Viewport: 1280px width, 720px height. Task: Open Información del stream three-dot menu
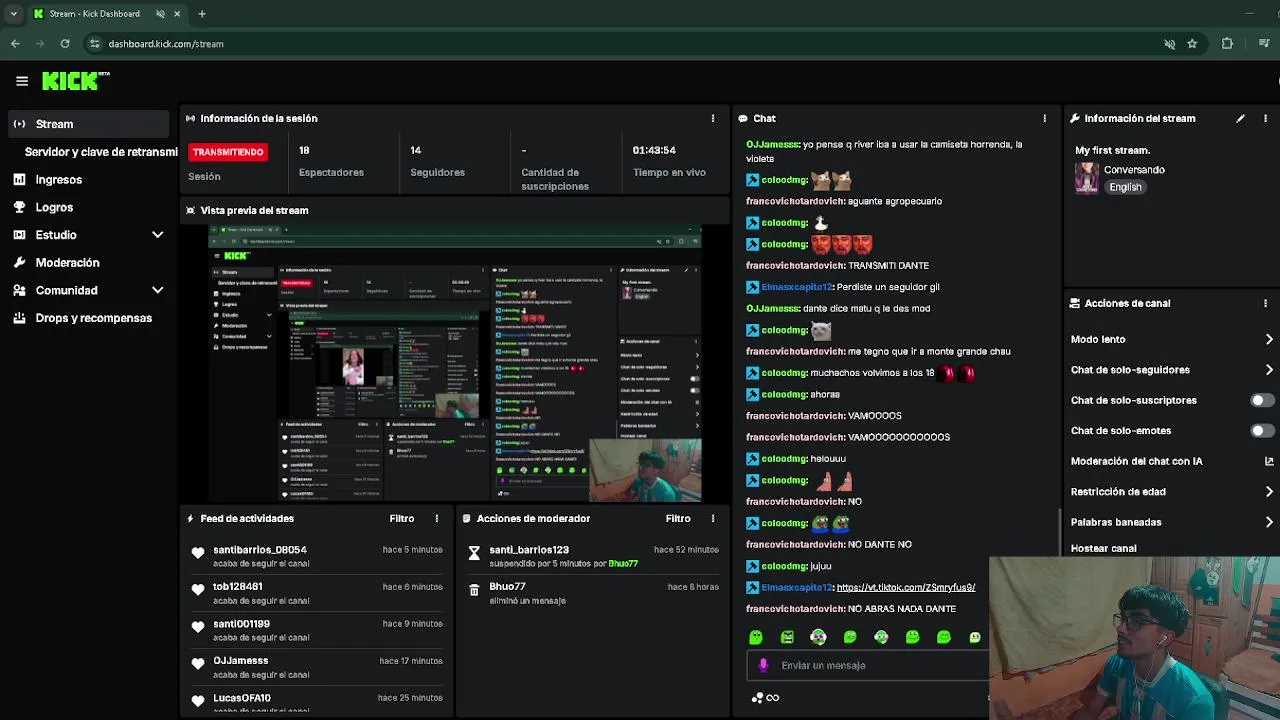tap(1266, 118)
